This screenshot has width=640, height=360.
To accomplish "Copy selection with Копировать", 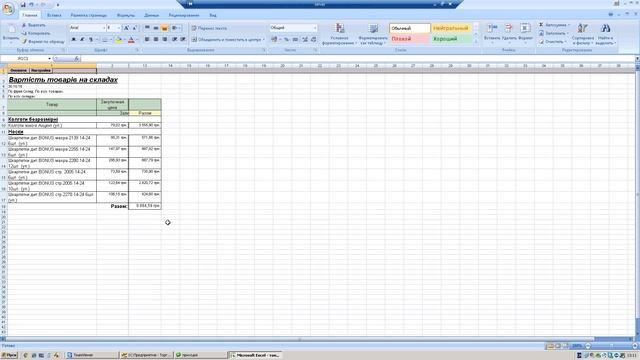I will click(x=36, y=33).
